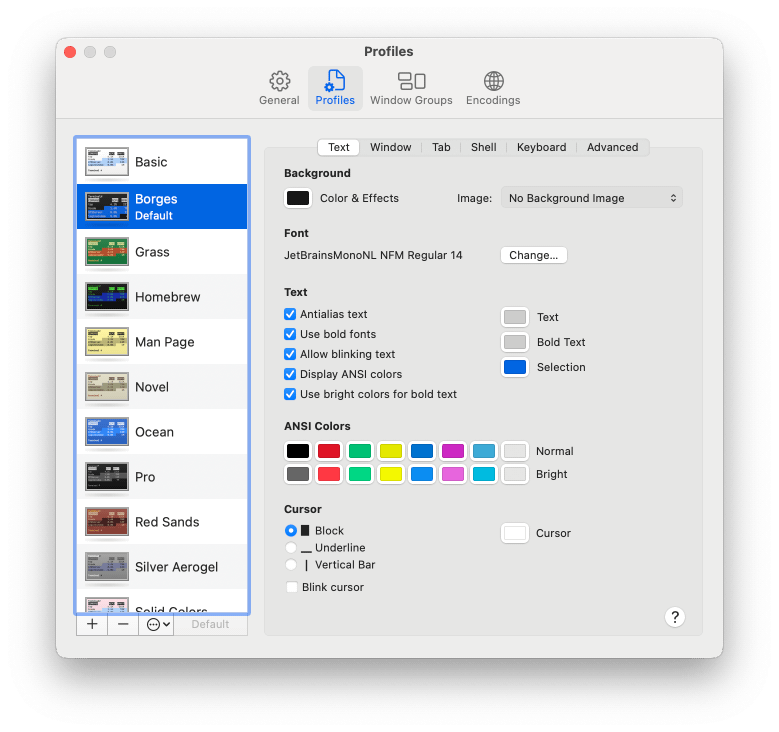Switch to the Keyboard tab

click(541, 147)
